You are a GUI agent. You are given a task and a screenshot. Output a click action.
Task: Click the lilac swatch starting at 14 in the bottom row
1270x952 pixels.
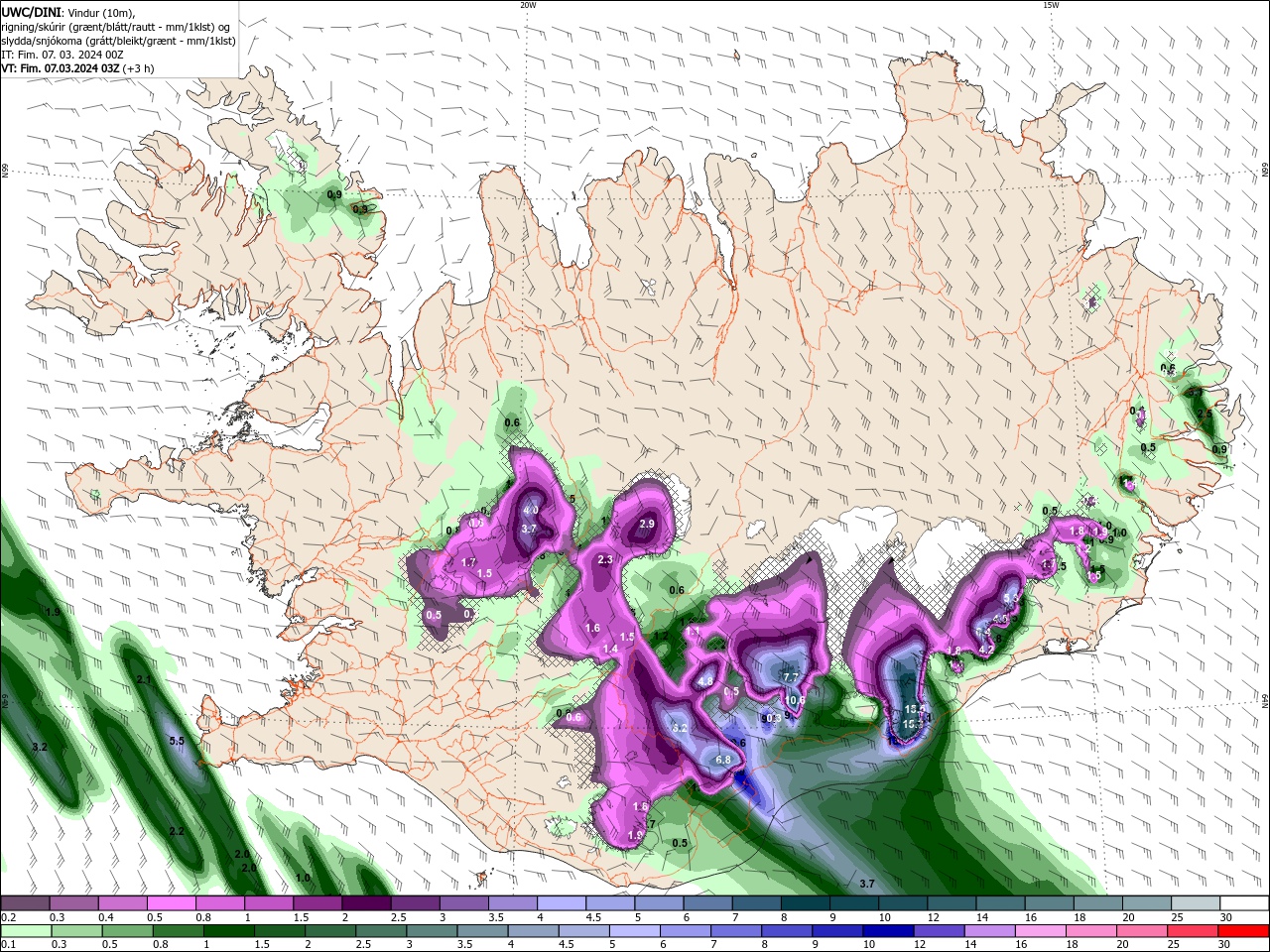click(x=990, y=931)
